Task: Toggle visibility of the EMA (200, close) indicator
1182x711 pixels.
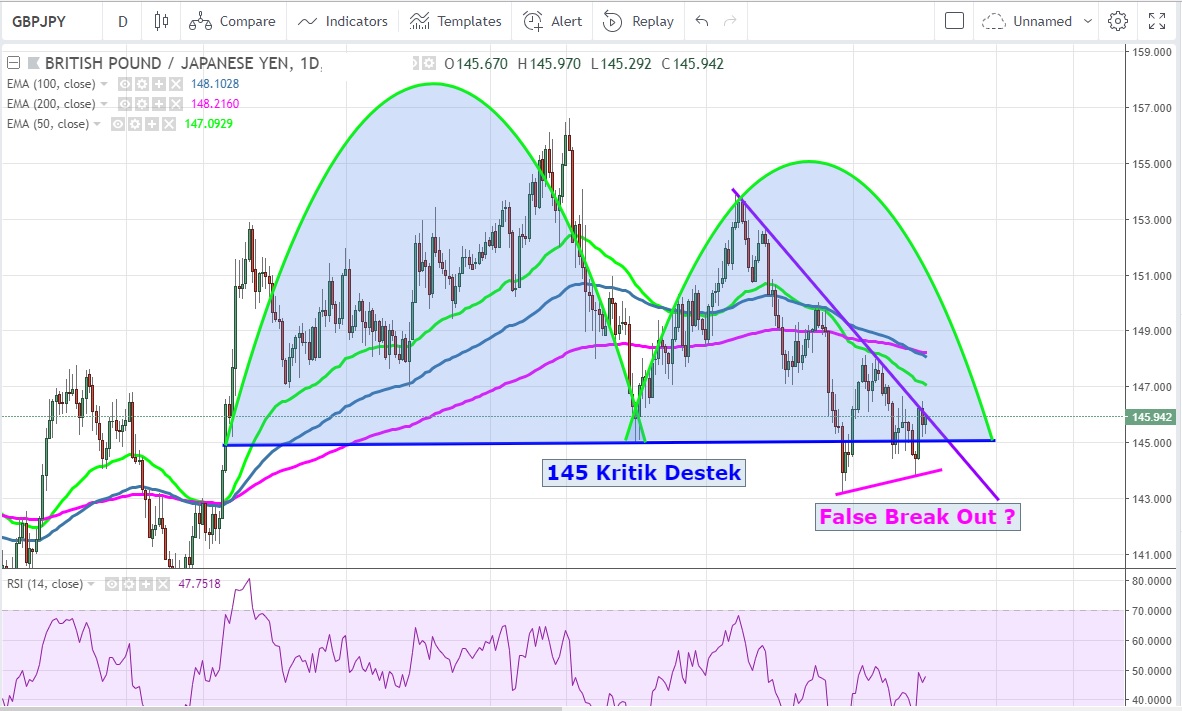Action: click(x=127, y=104)
